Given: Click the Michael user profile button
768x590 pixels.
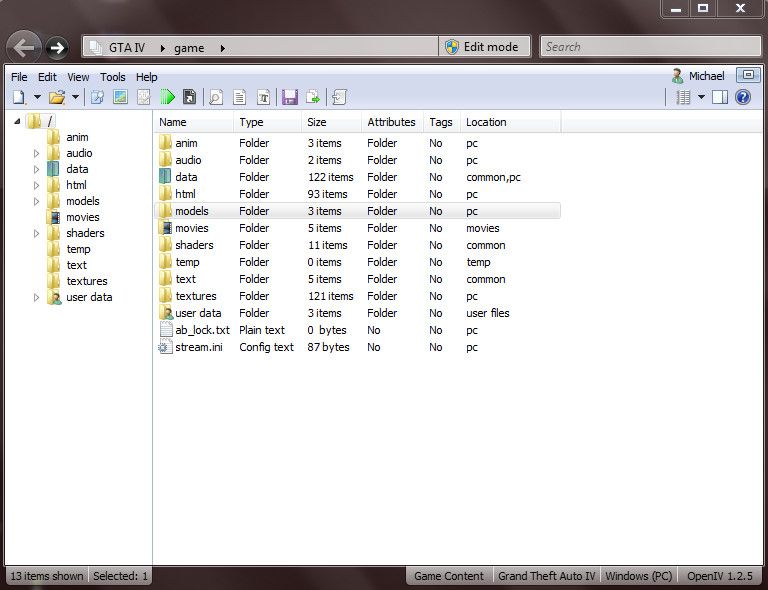Looking at the screenshot, I should (x=698, y=76).
